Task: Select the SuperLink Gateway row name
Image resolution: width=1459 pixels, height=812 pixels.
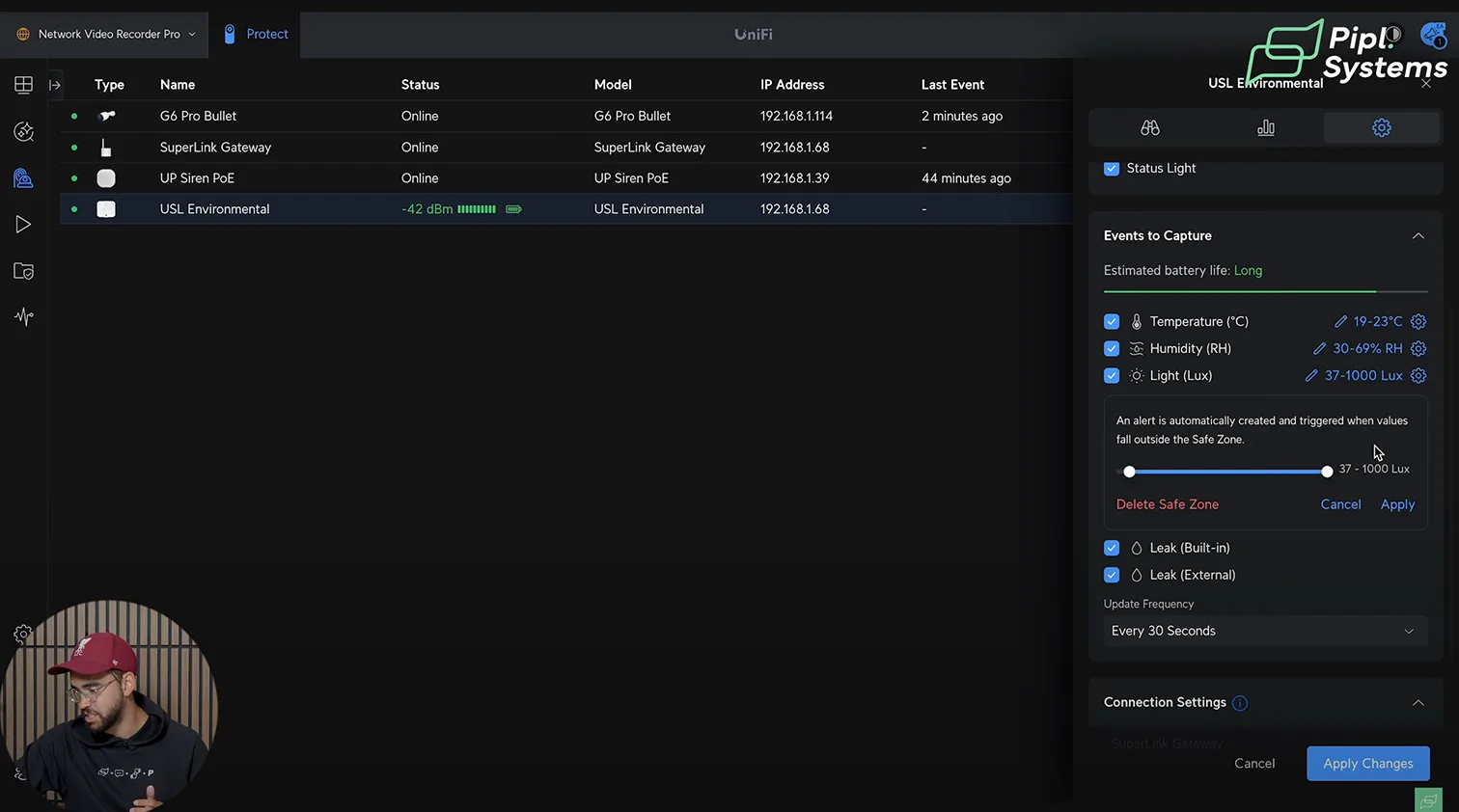Action: coord(215,148)
